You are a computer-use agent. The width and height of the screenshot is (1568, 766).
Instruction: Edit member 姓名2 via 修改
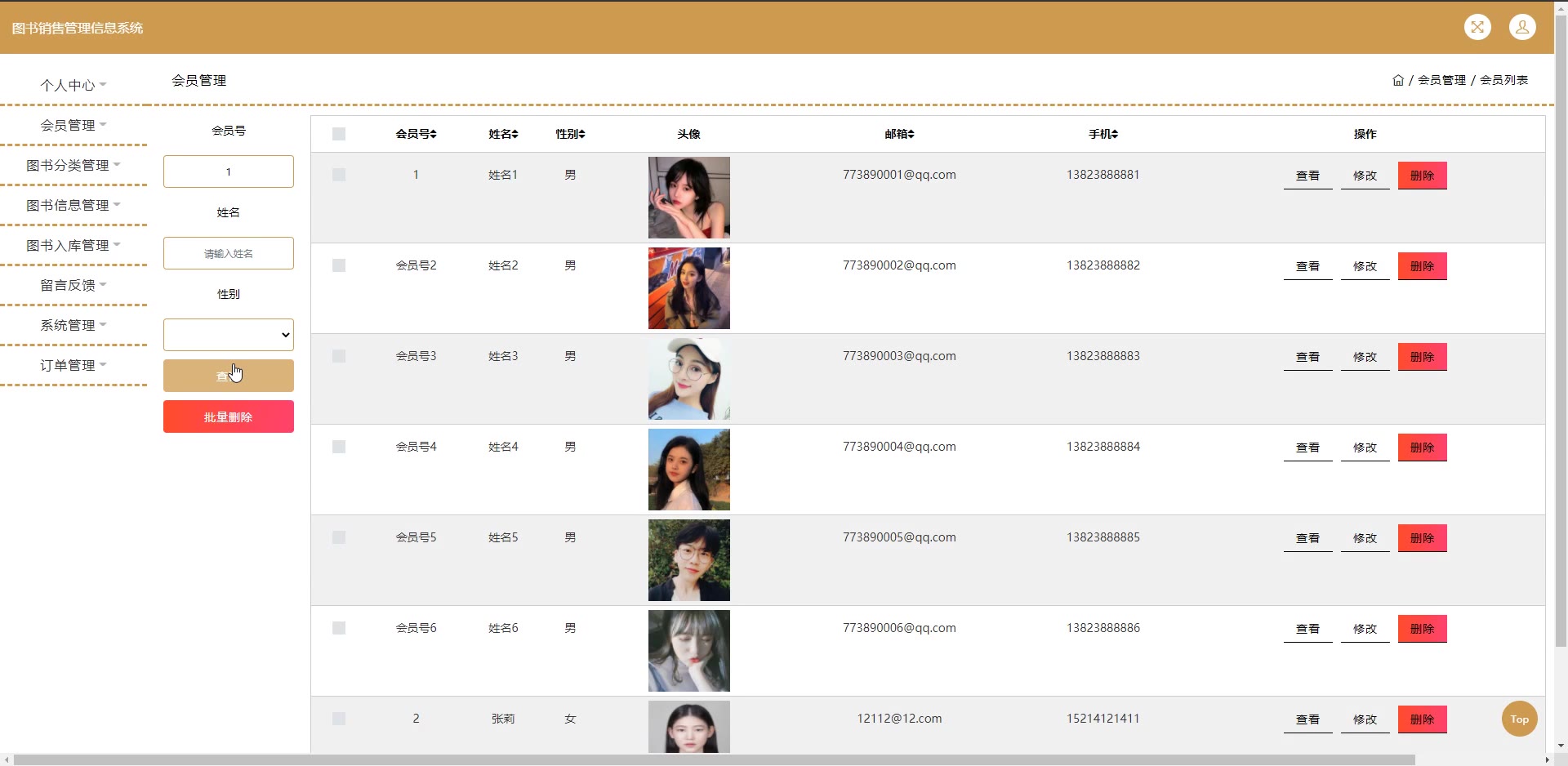pyautogui.click(x=1365, y=266)
